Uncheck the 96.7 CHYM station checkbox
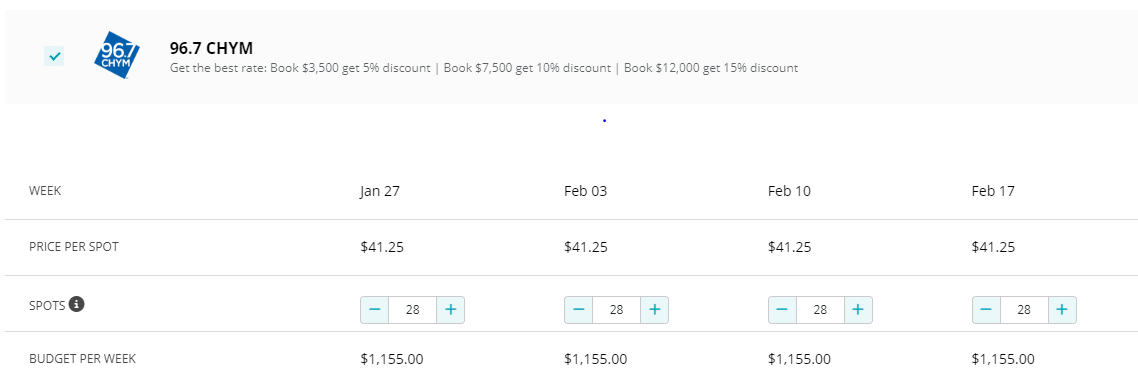1138x386 pixels. (x=54, y=56)
